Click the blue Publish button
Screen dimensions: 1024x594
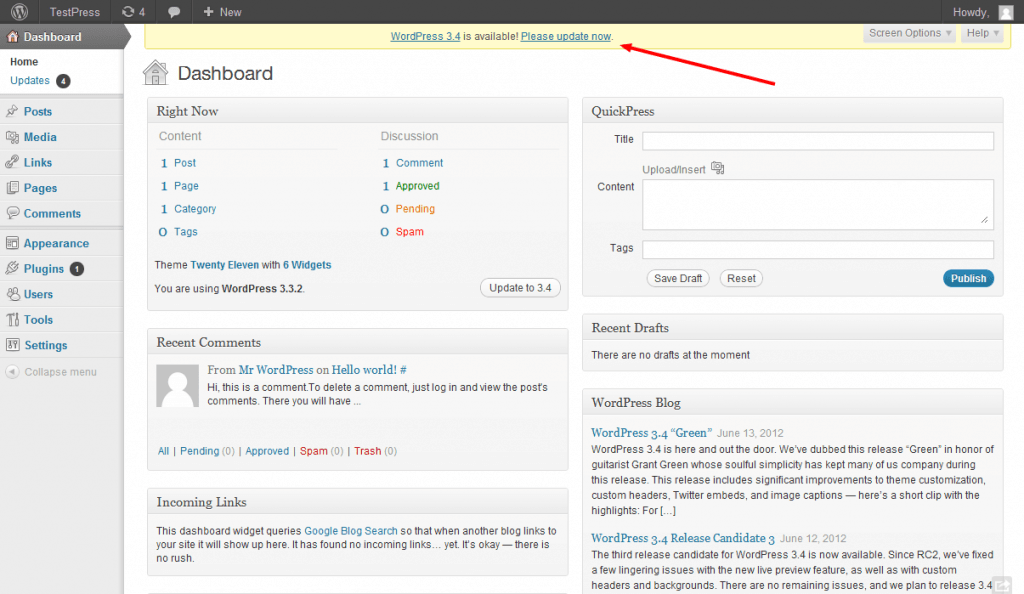968,278
